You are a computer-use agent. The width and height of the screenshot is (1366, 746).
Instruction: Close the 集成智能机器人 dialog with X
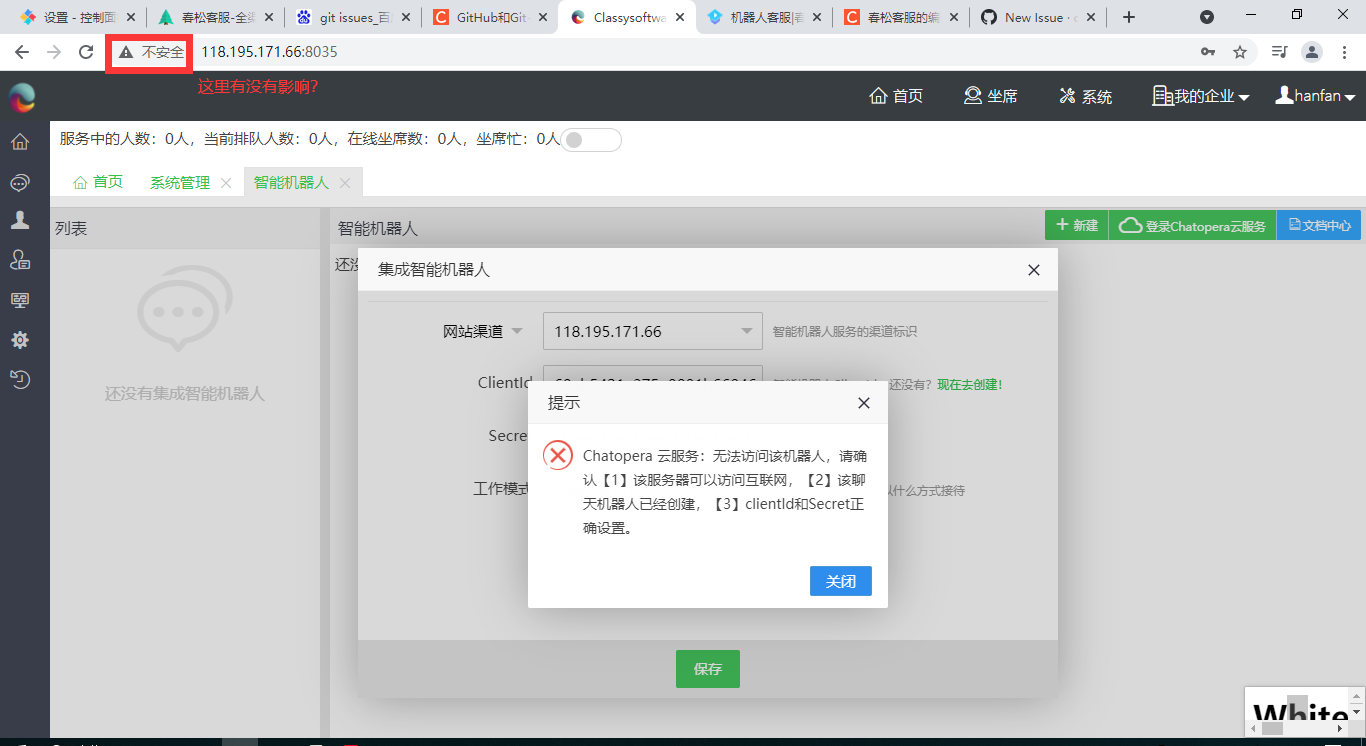click(x=1034, y=270)
